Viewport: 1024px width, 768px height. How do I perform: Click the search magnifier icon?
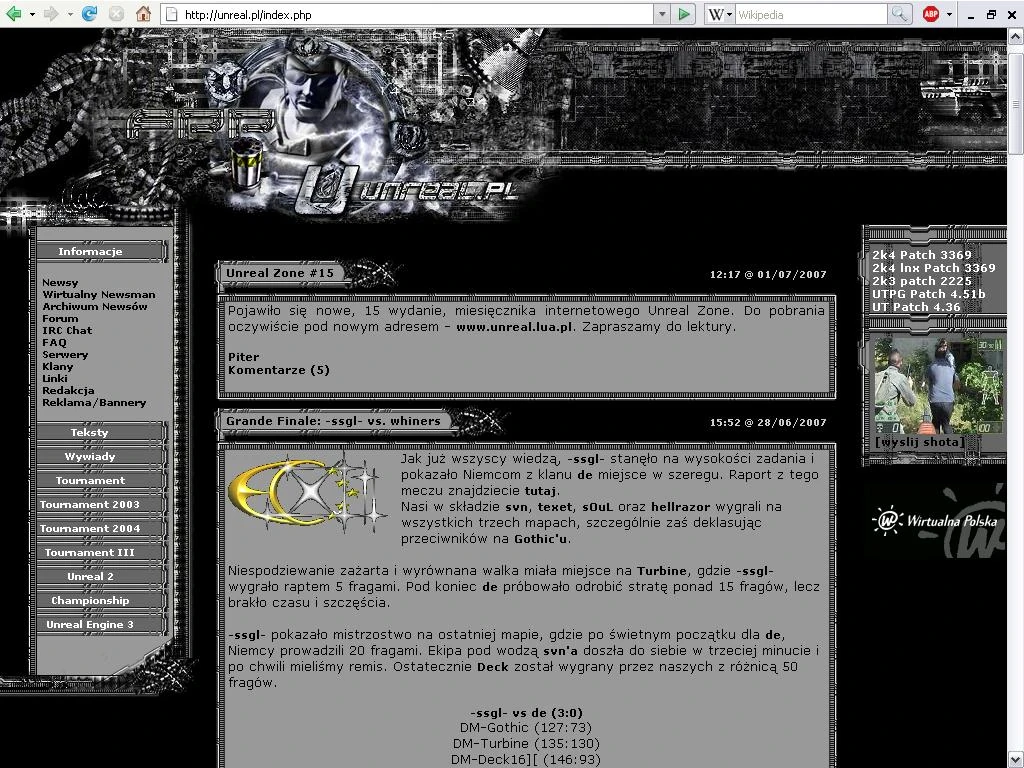point(899,14)
